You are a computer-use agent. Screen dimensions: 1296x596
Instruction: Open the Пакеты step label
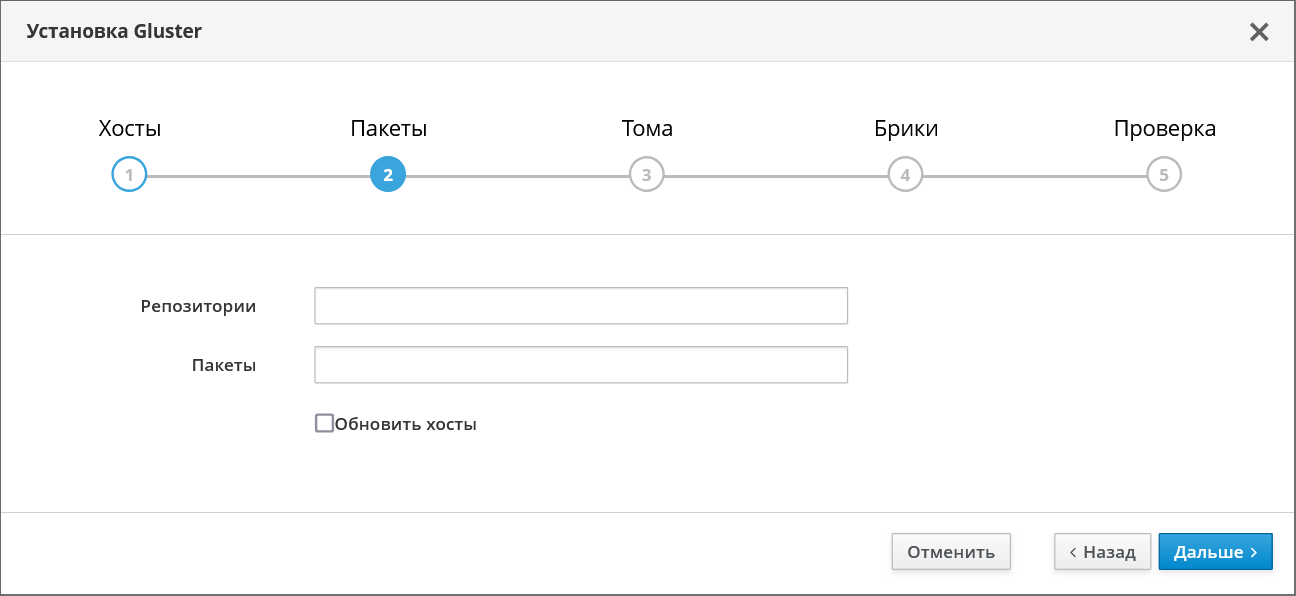[x=389, y=129]
